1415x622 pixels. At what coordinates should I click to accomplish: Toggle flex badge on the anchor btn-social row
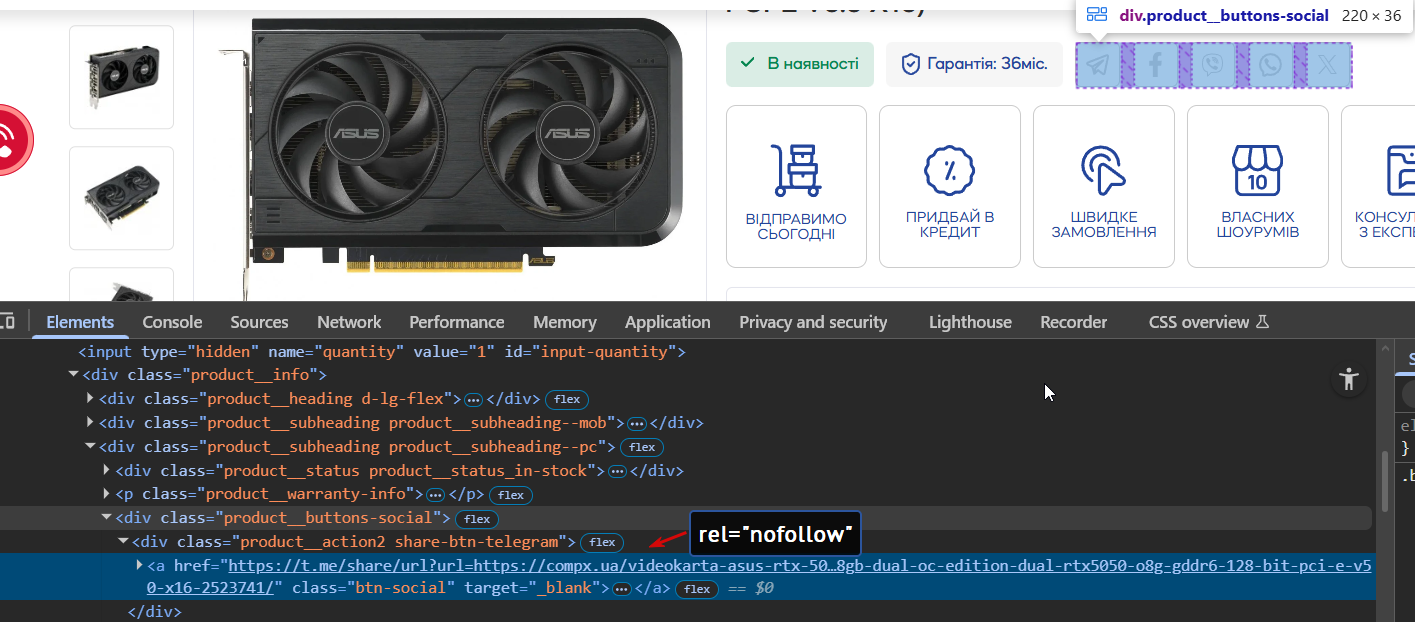pyautogui.click(x=697, y=589)
